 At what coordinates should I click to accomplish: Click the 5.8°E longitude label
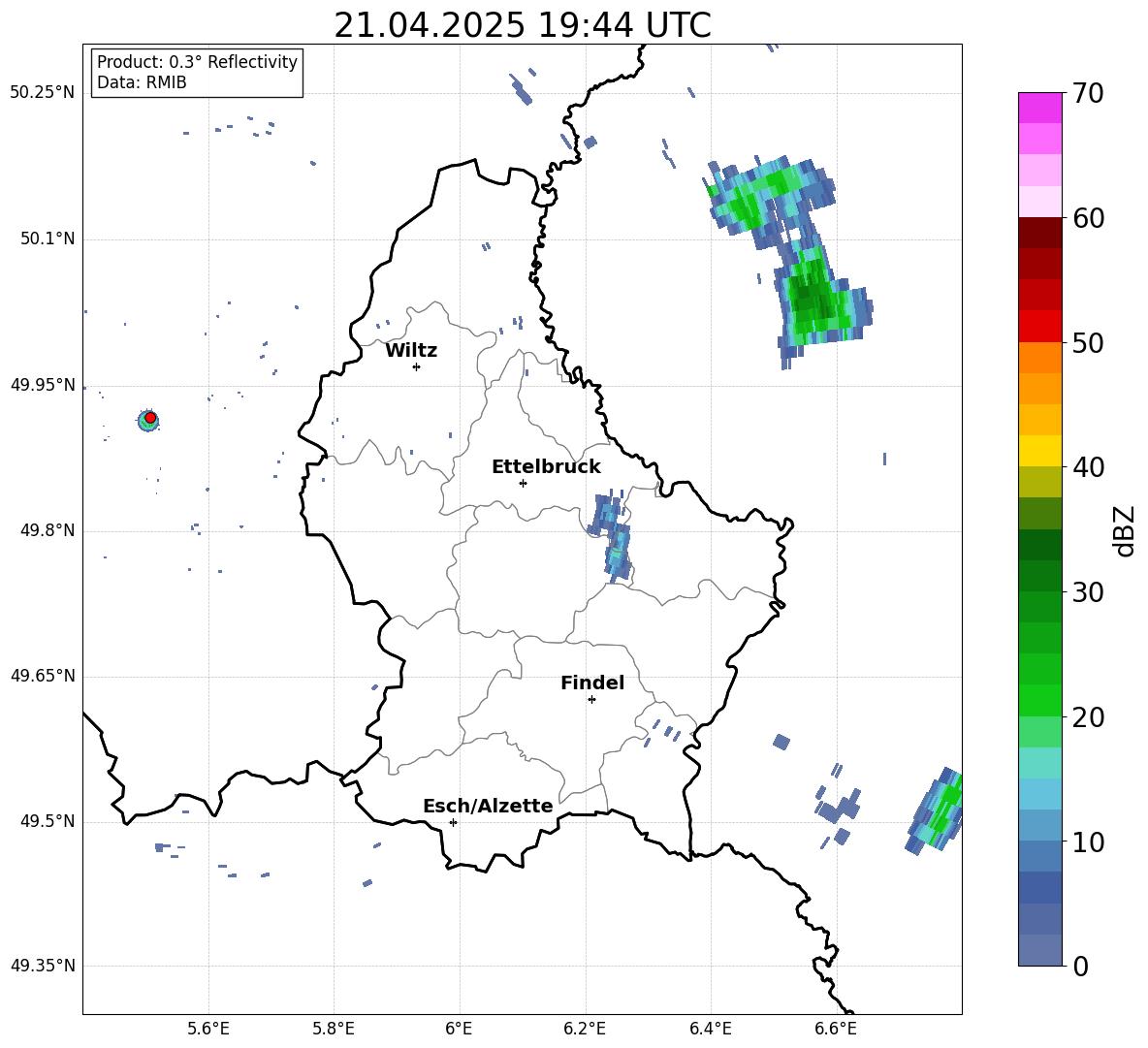pos(334,1029)
